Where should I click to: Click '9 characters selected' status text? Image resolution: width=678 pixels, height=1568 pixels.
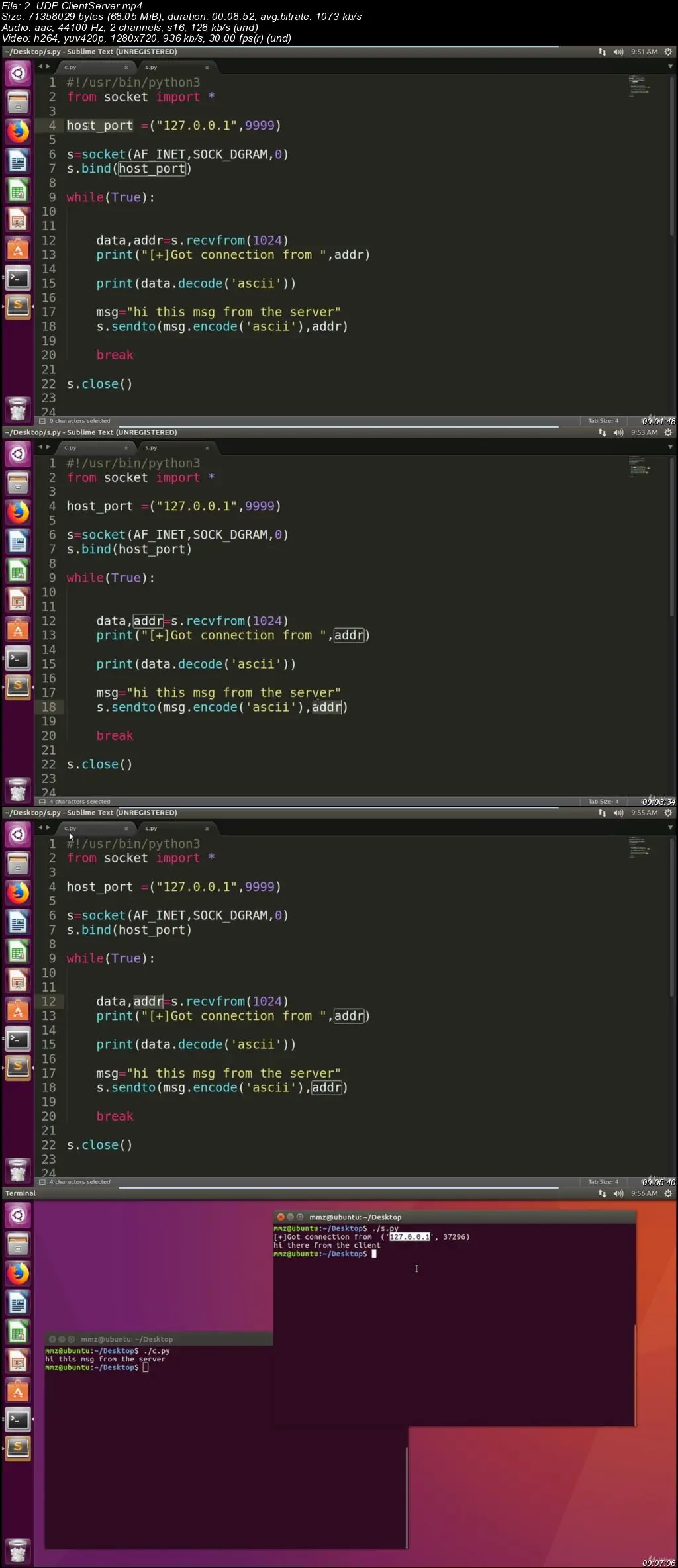tap(79, 421)
